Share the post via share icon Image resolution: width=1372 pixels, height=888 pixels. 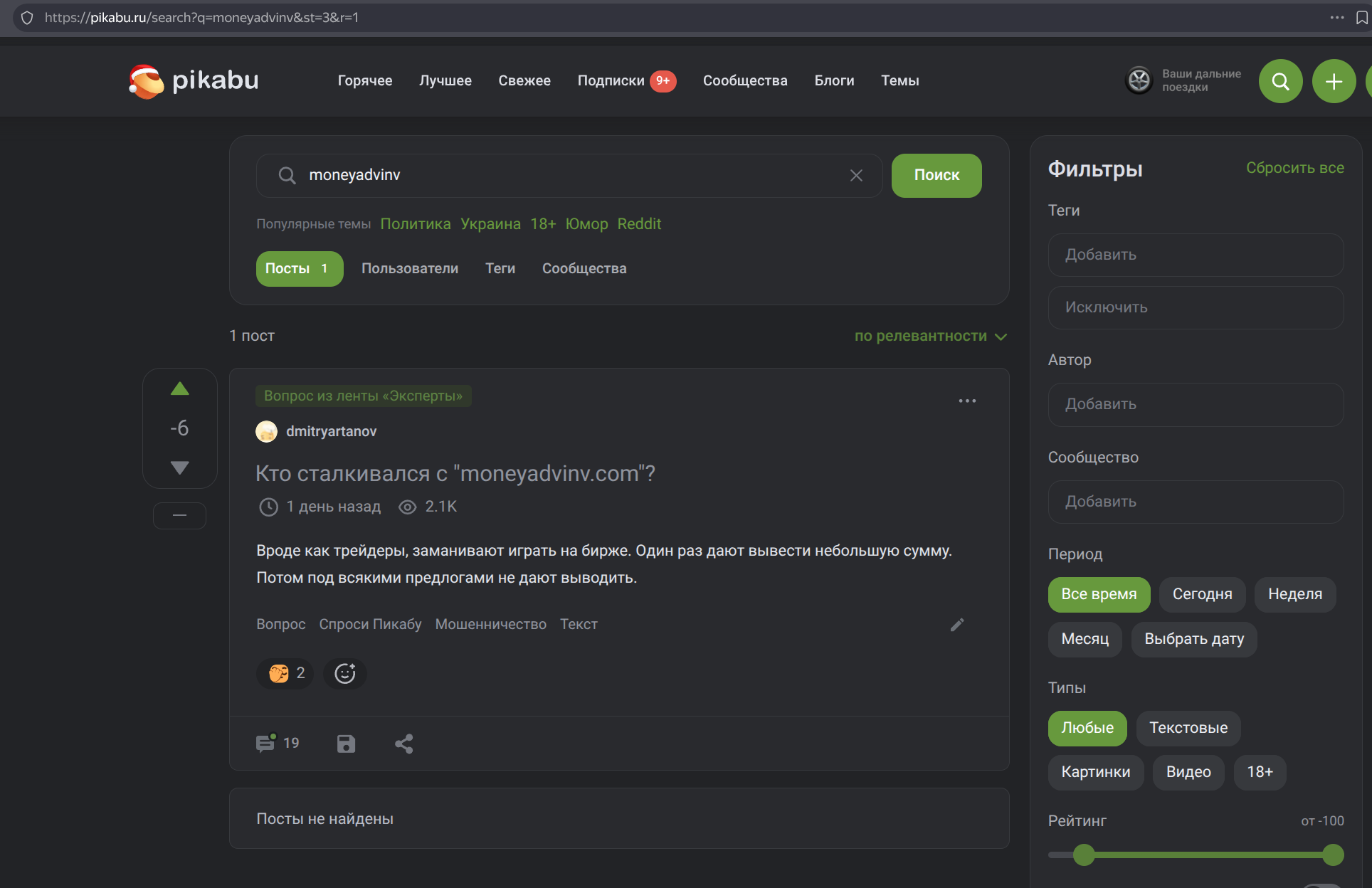[403, 744]
